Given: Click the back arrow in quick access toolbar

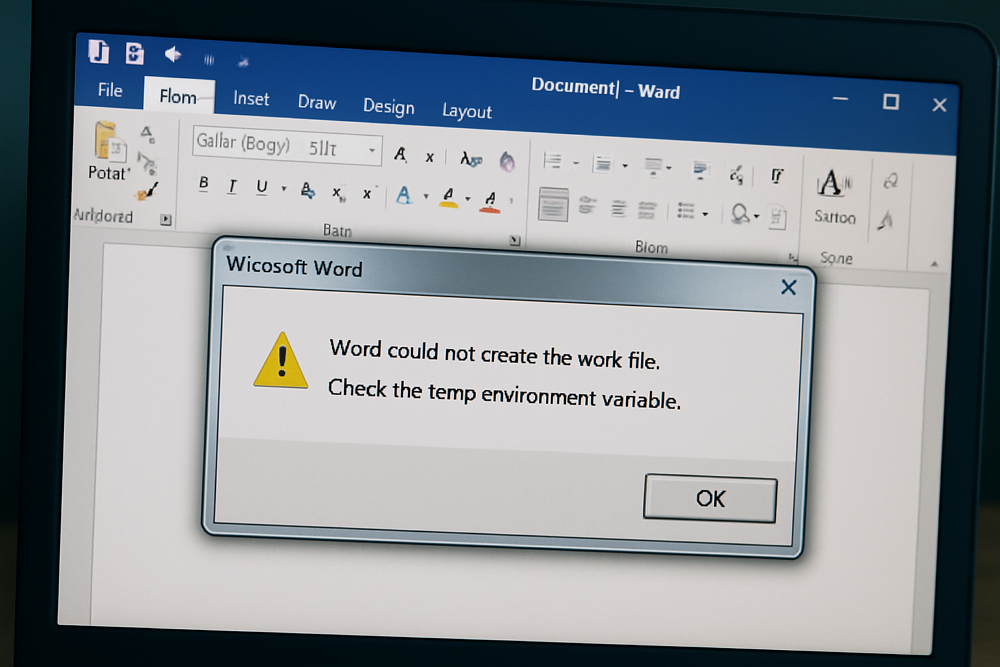Looking at the screenshot, I should coord(173,55).
